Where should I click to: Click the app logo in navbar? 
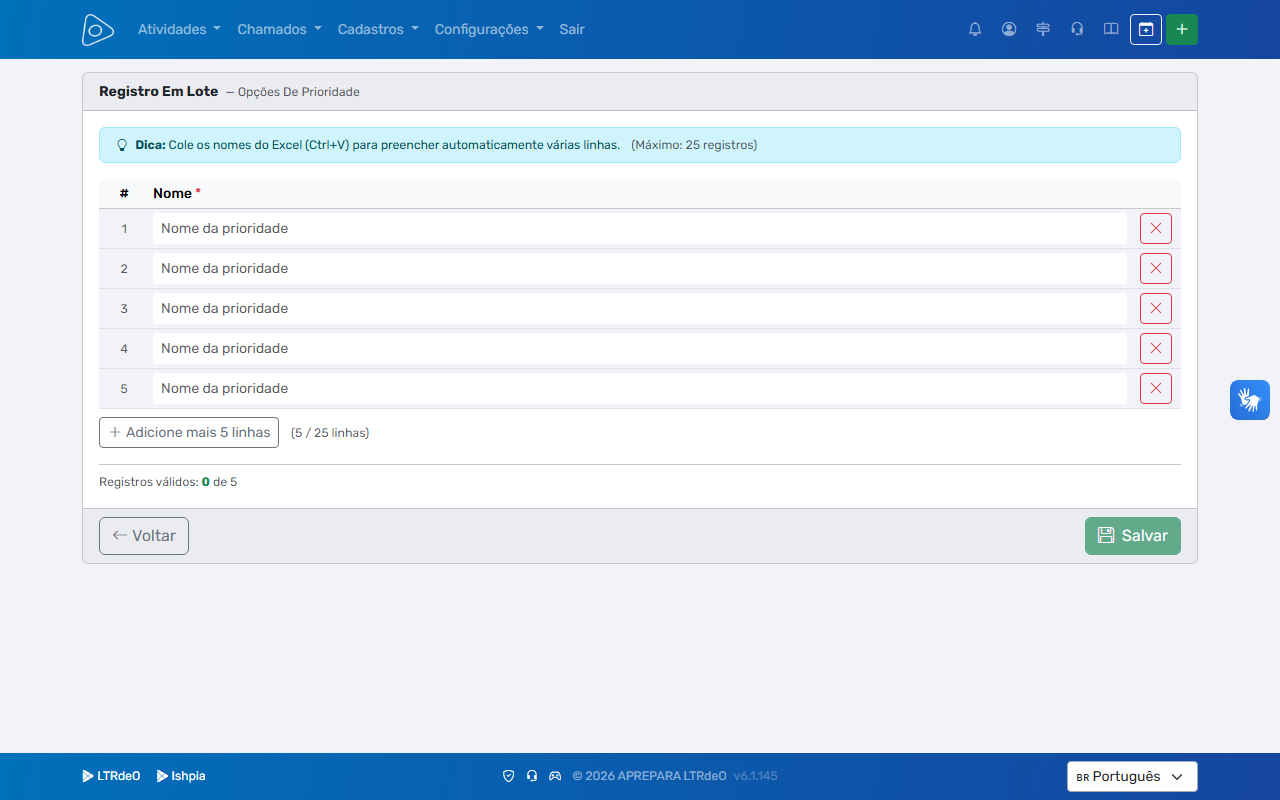point(98,29)
